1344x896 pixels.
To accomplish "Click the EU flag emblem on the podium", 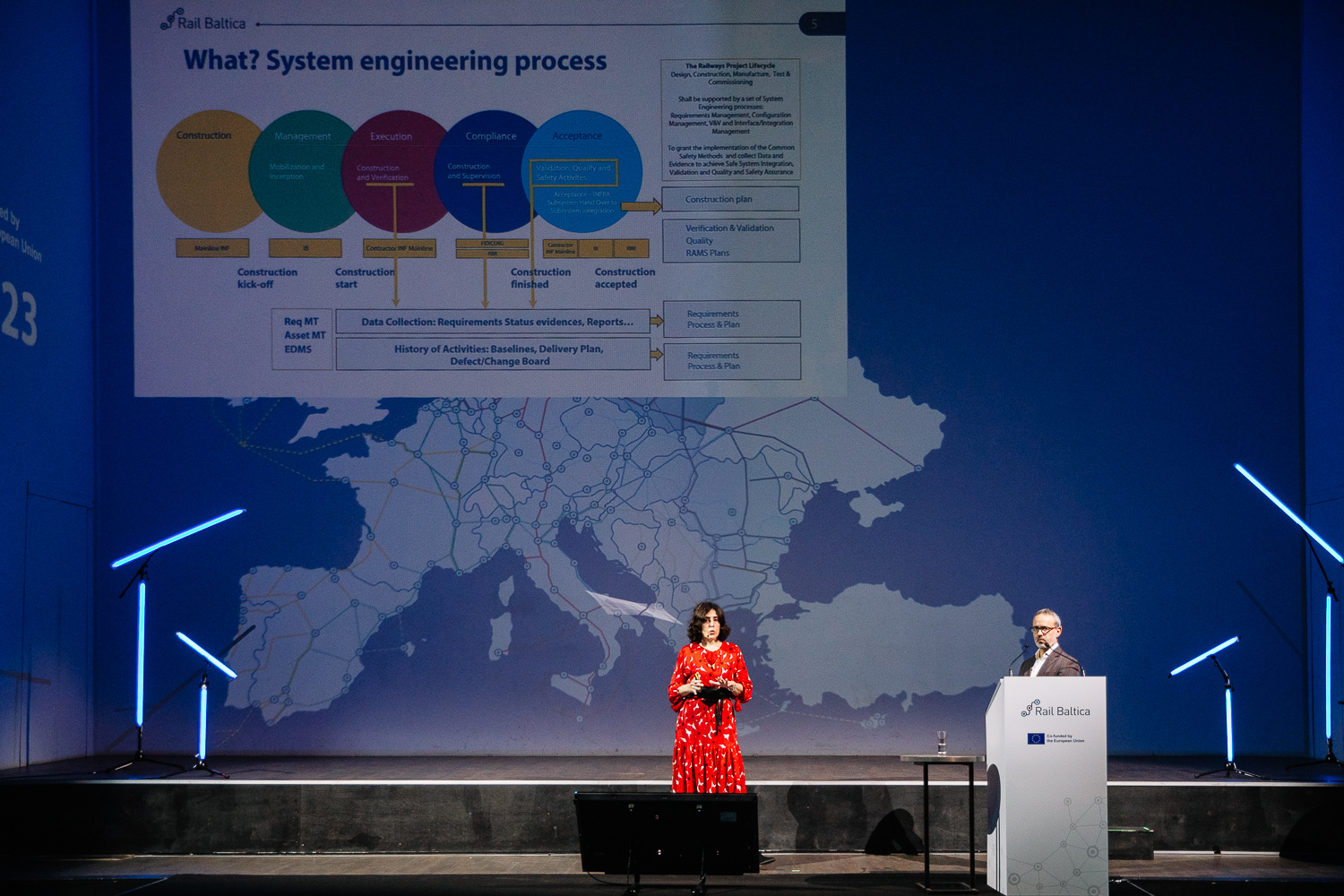I will pyautogui.click(x=1036, y=739).
